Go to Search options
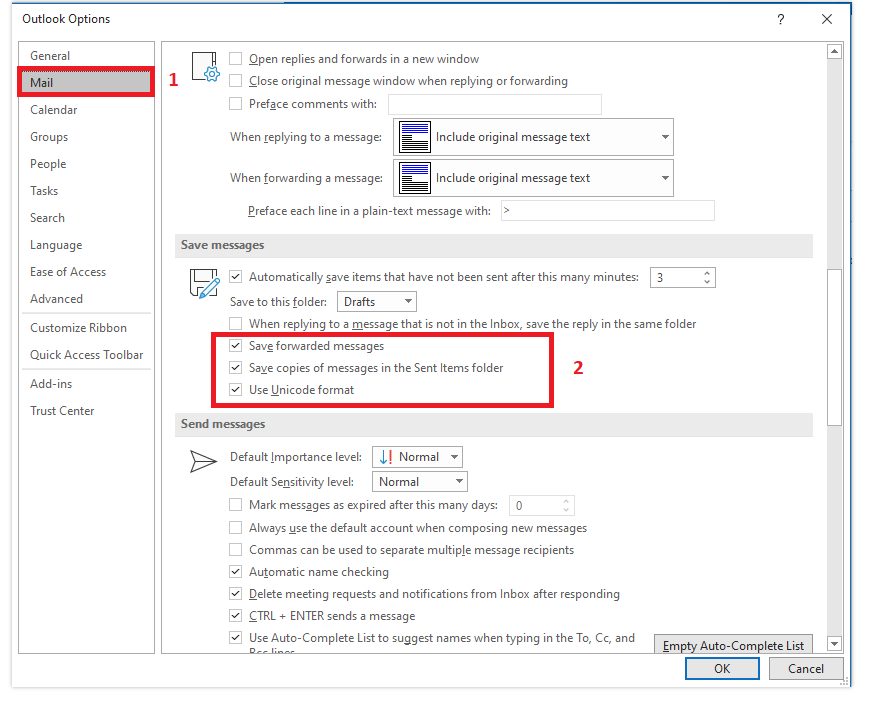Image resolution: width=889 pixels, height=701 pixels. point(86,218)
